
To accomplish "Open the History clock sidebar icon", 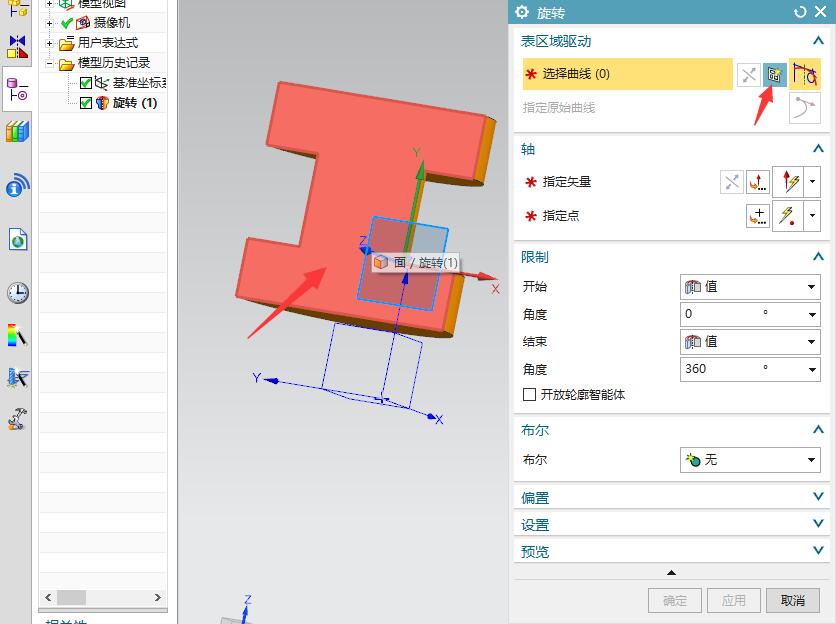I will [18, 293].
